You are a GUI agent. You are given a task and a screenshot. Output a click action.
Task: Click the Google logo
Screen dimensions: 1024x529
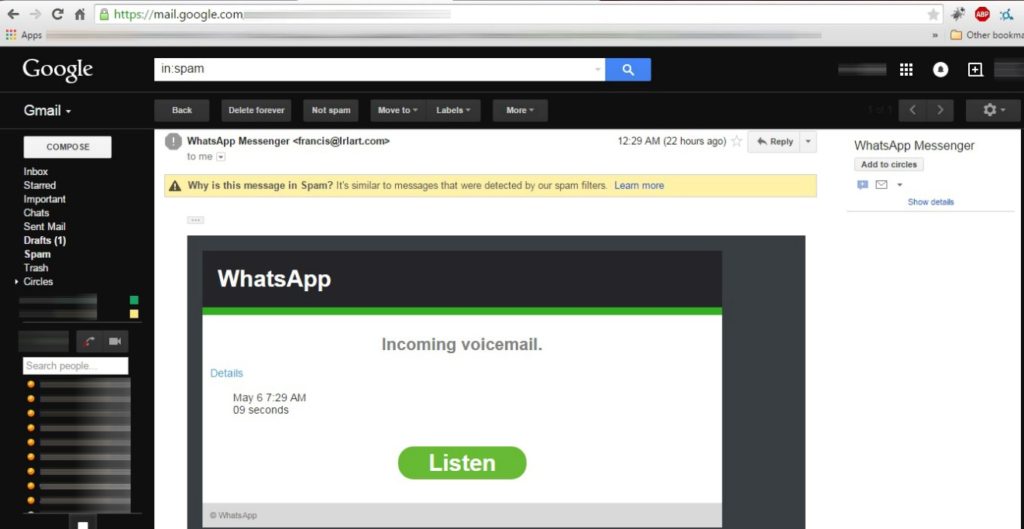[x=57, y=69]
